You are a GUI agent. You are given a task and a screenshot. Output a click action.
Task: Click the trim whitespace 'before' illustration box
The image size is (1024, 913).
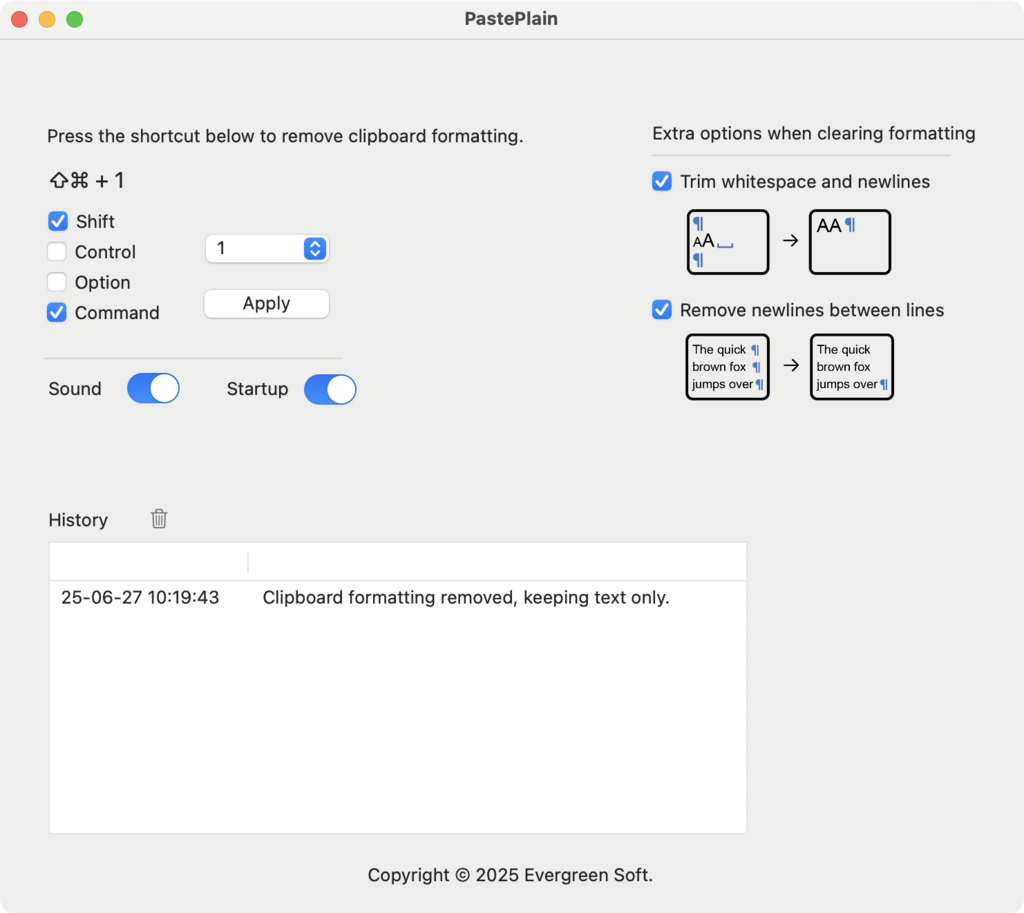pos(728,242)
